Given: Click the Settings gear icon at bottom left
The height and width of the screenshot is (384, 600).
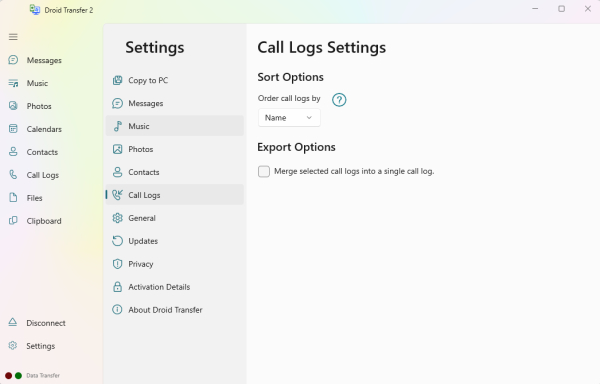Looking at the screenshot, I should [x=13, y=345].
